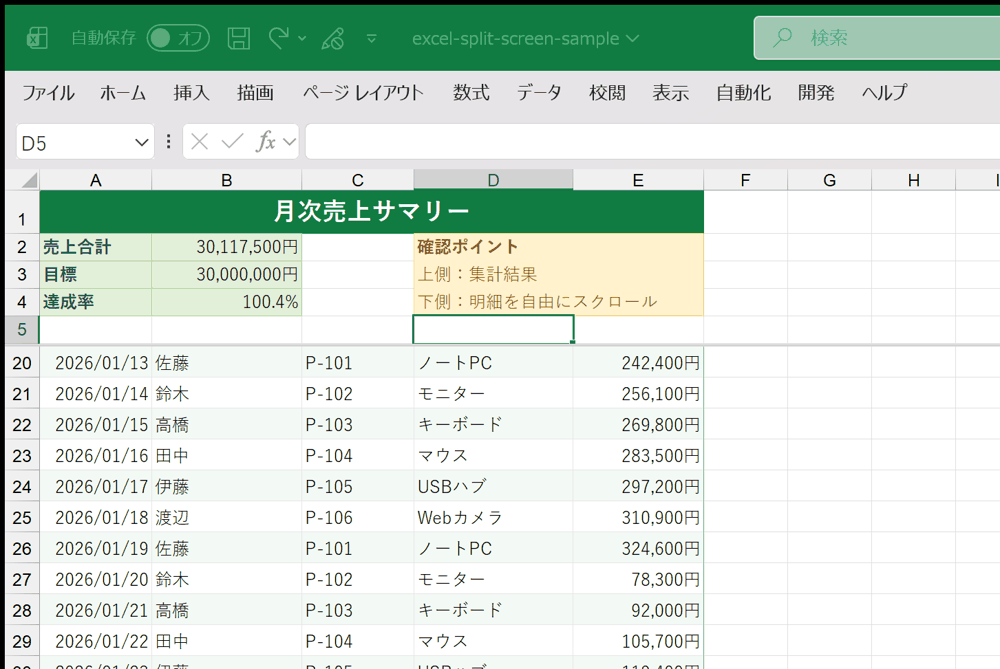The height and width of the screenshot is (669, 1000).
Task: Click the Select All corner triangle
Action: pos(28,180)
